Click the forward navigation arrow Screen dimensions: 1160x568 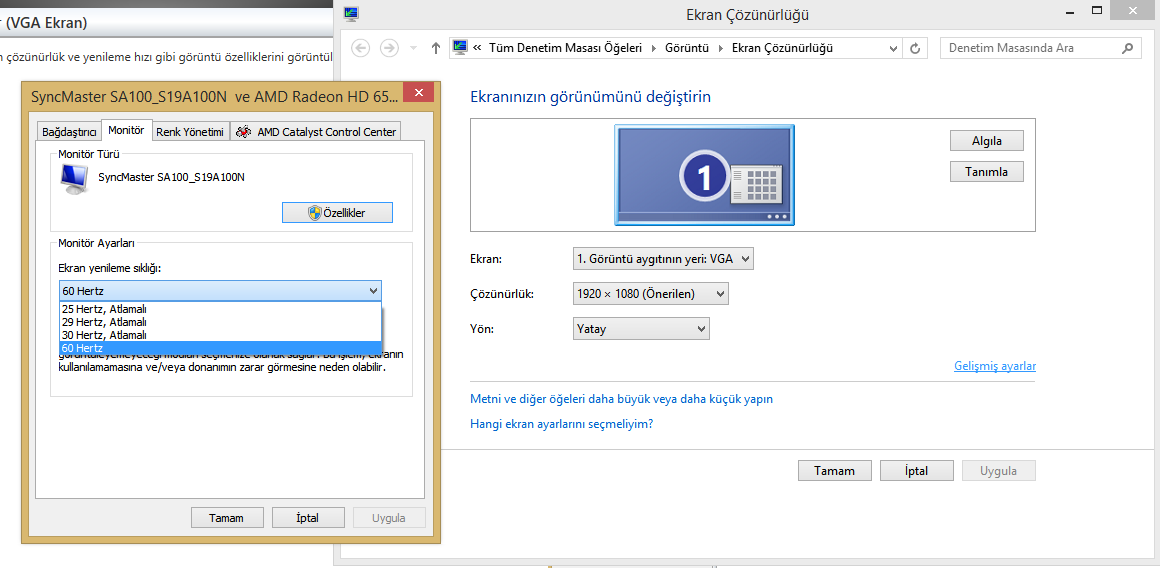tap(388, 48)
